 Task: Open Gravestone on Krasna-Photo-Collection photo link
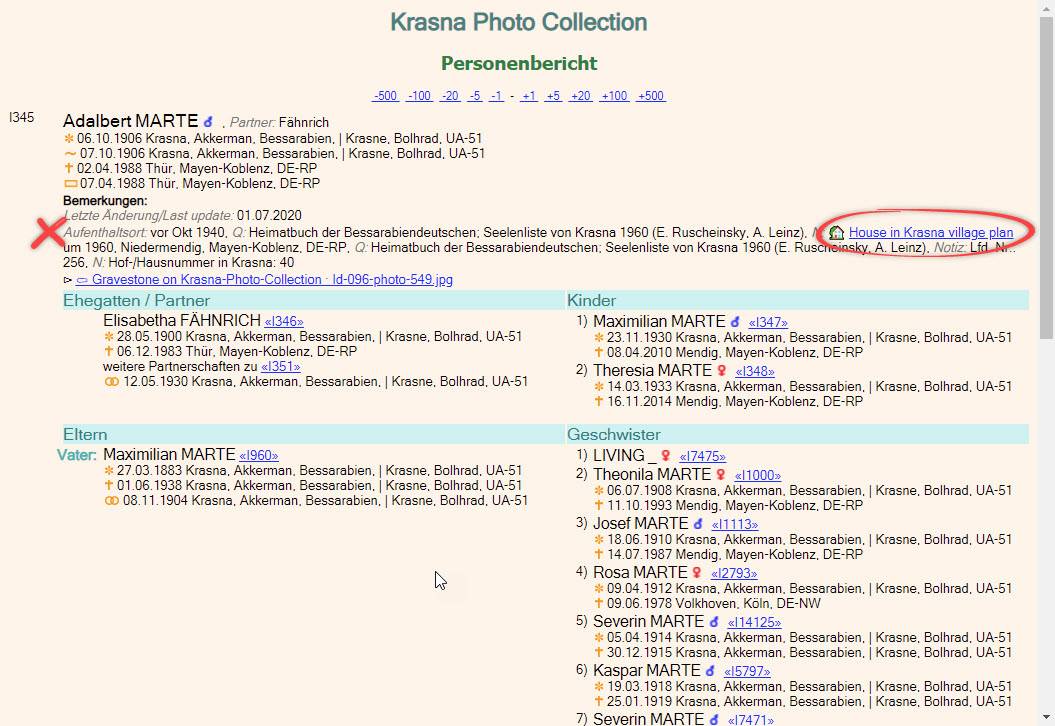point(264,280)
